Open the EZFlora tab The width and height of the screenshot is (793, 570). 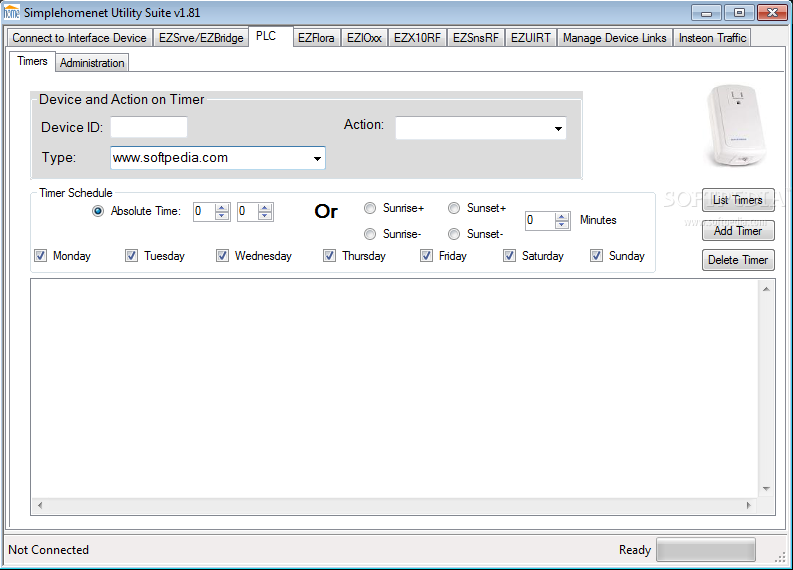coord(316,38)
